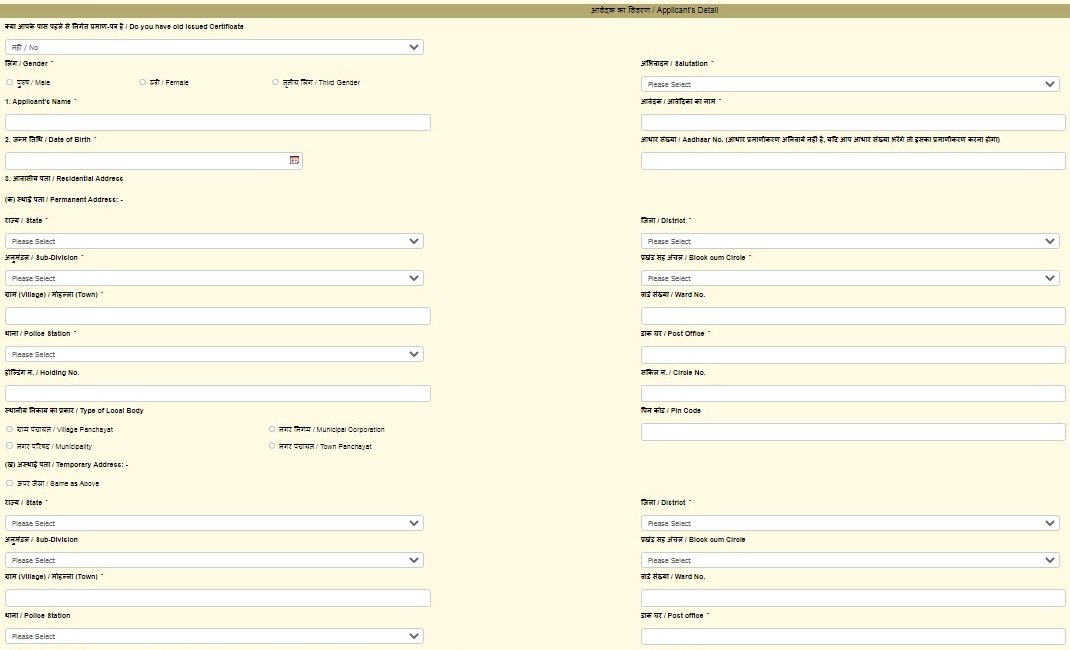
Task: Expand Permanent Address Block cum Circle dropdown
Action: click(x=850, y=278)
